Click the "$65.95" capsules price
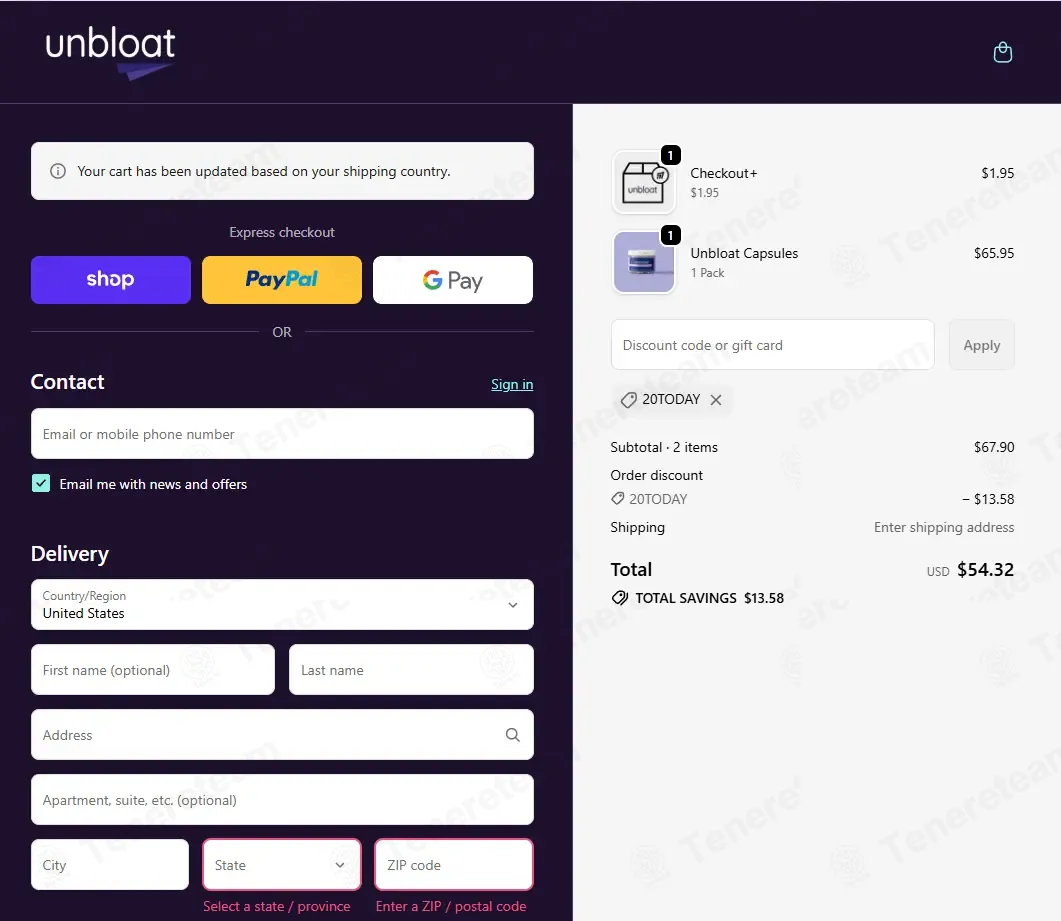 coord(994,253)
